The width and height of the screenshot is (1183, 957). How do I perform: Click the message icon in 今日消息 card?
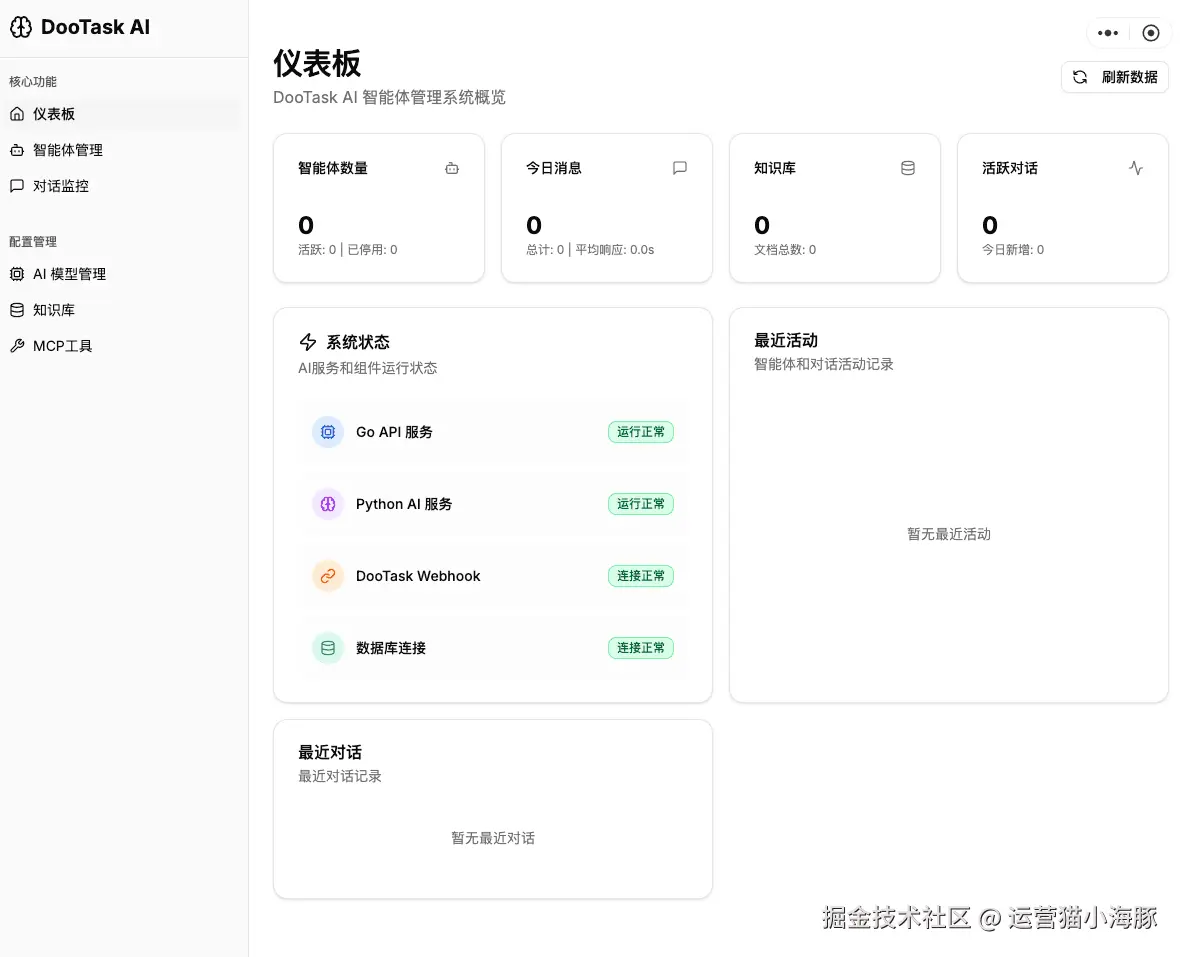click(680, 168)
